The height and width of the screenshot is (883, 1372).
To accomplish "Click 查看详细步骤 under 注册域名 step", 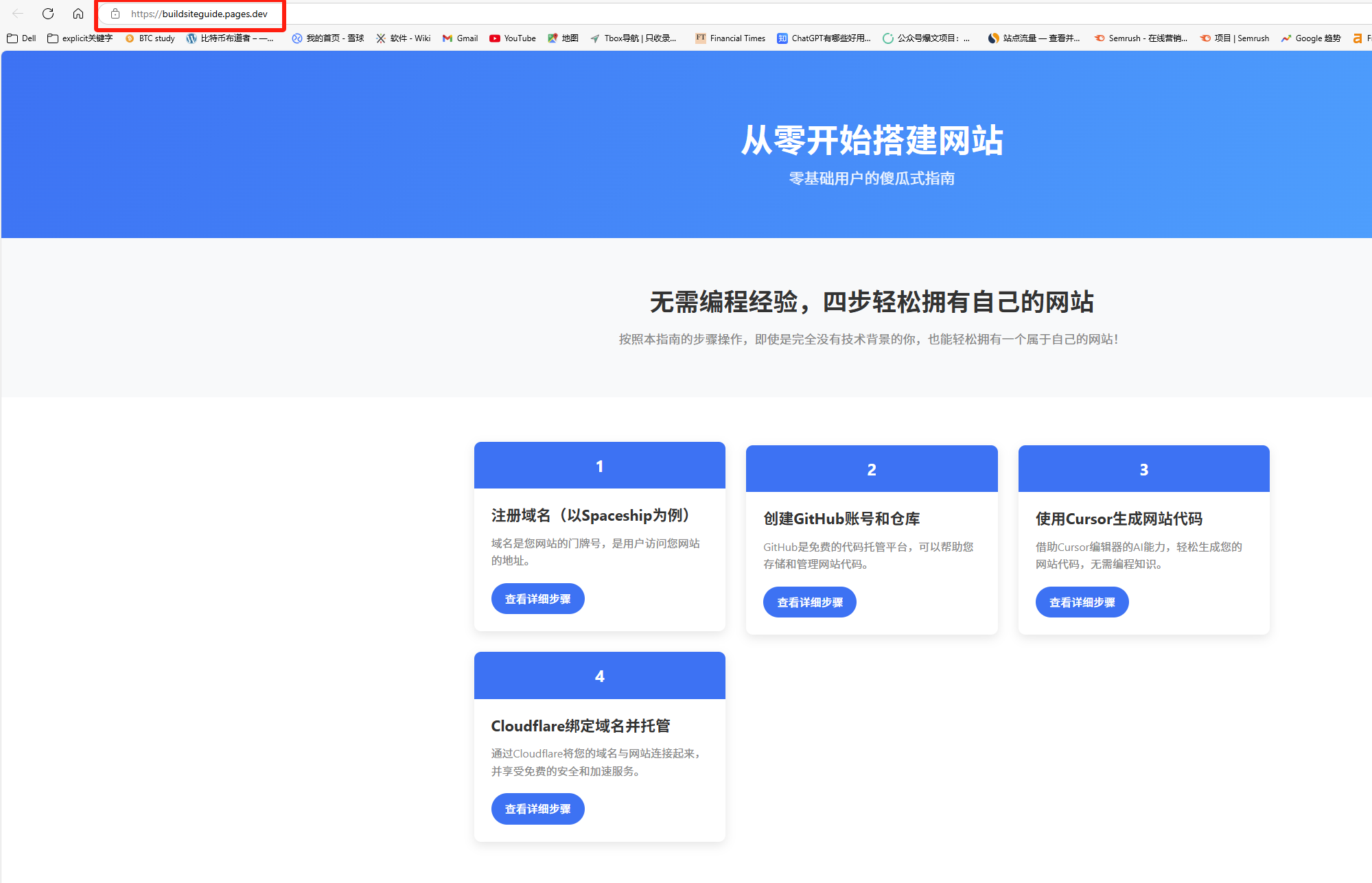I will click(x=537, y=598).
